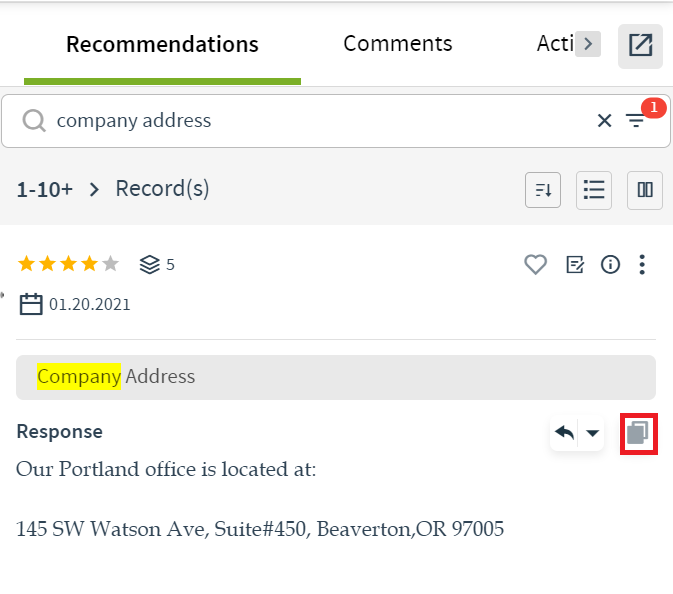This screenshot has width=673, height=594.
Task: Clear the company address search text
Action: click(x=604, y=121)
